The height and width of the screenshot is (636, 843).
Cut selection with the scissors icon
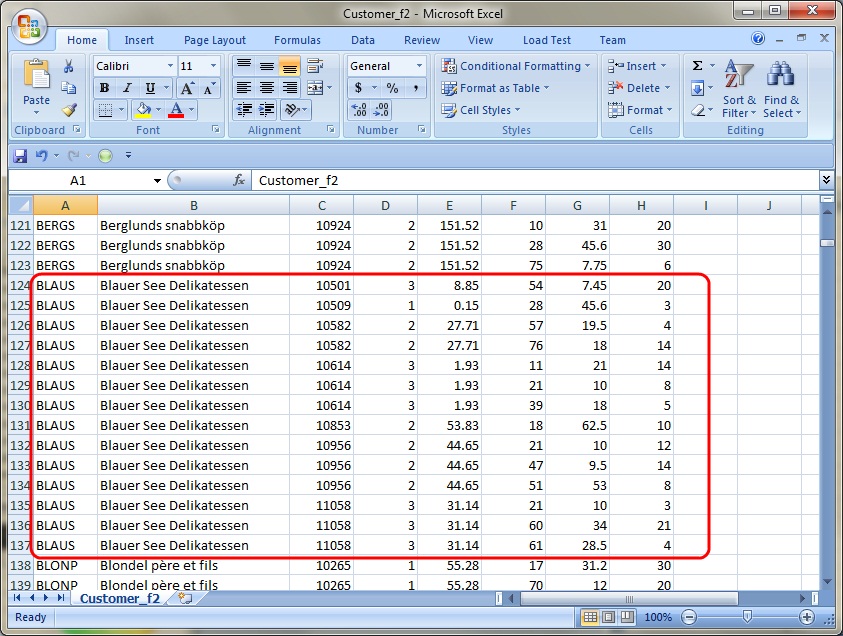(x=69, y=66)
